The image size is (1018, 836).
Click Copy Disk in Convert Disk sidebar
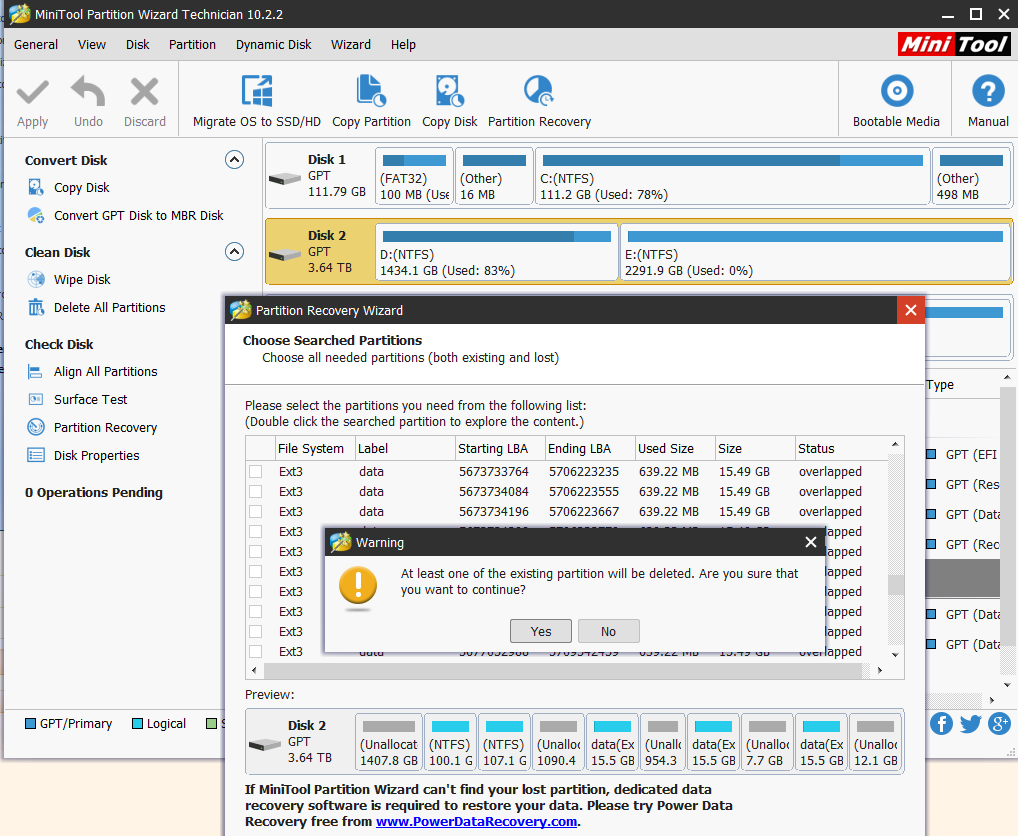click(x=81, y=188)
